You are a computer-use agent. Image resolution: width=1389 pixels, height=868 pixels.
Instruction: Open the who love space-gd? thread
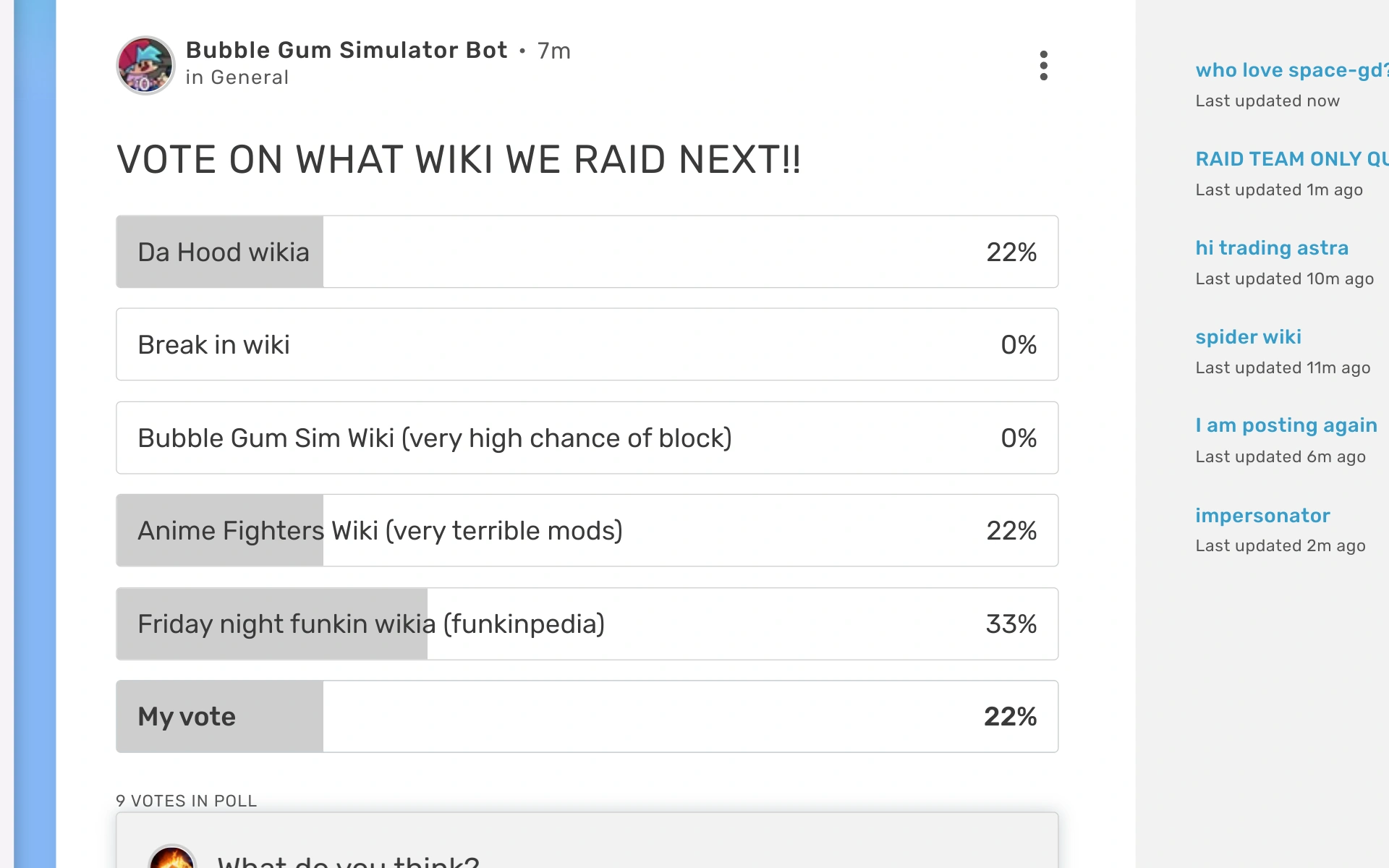(1290, 69)
